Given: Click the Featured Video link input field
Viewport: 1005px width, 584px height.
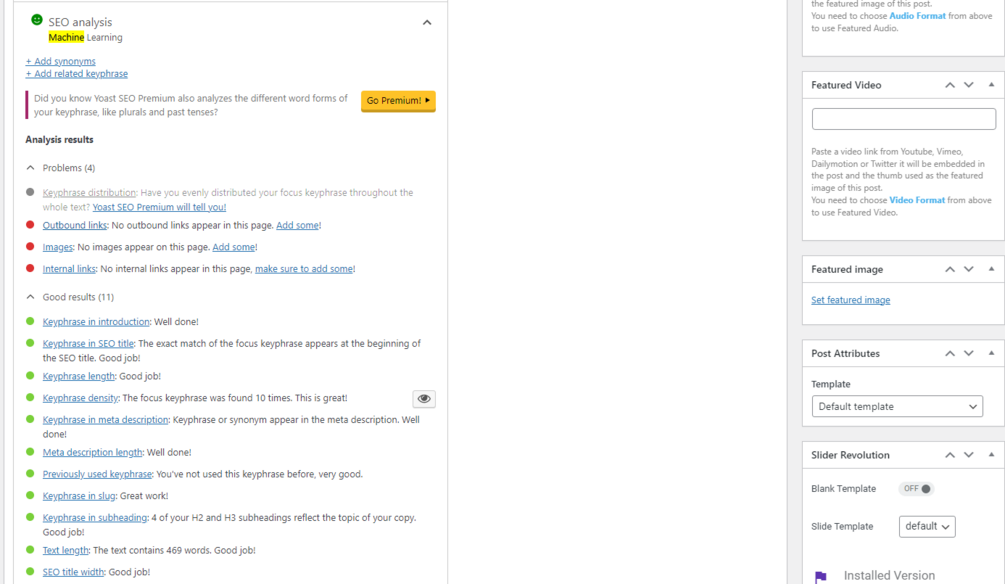Looking at the screenshot, I should 904,119.
